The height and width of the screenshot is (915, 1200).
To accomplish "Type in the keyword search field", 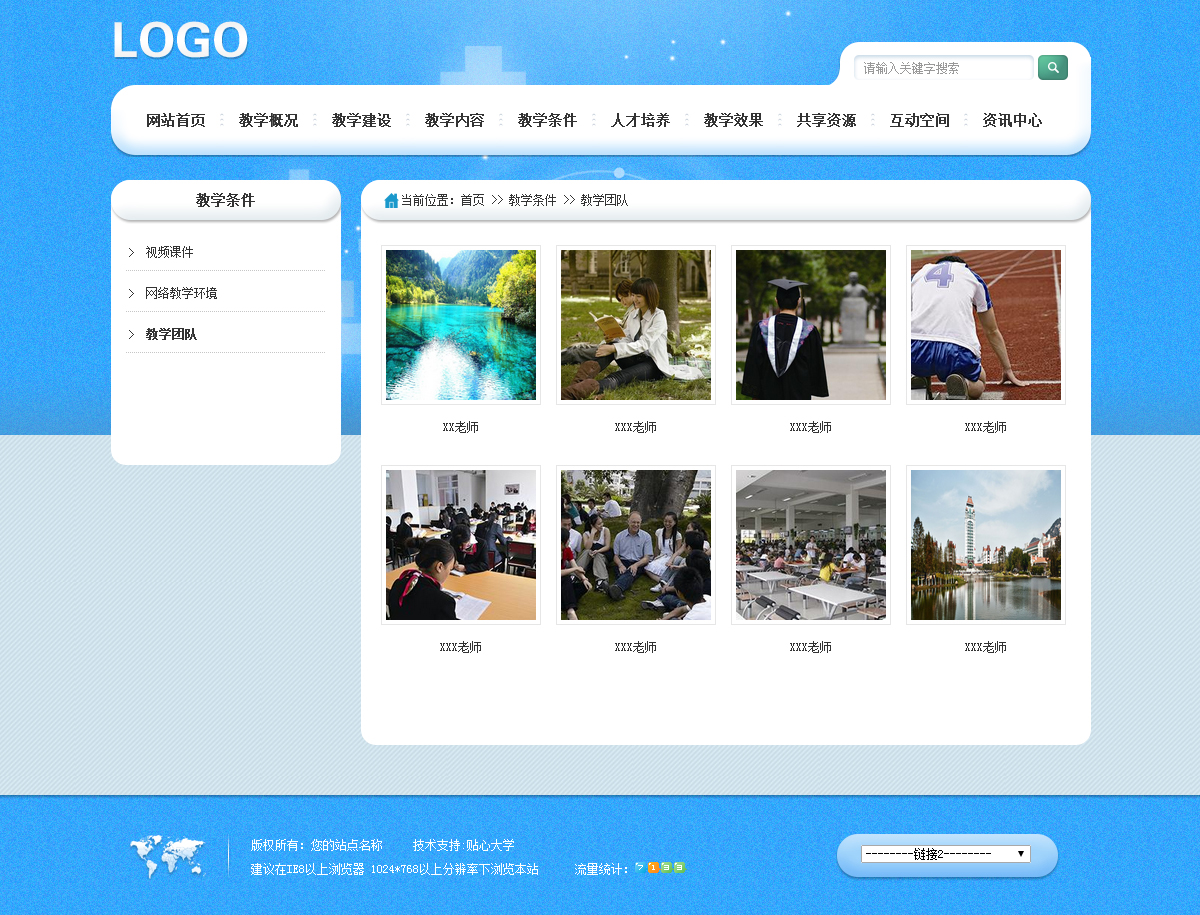I will tap(943, 68).
